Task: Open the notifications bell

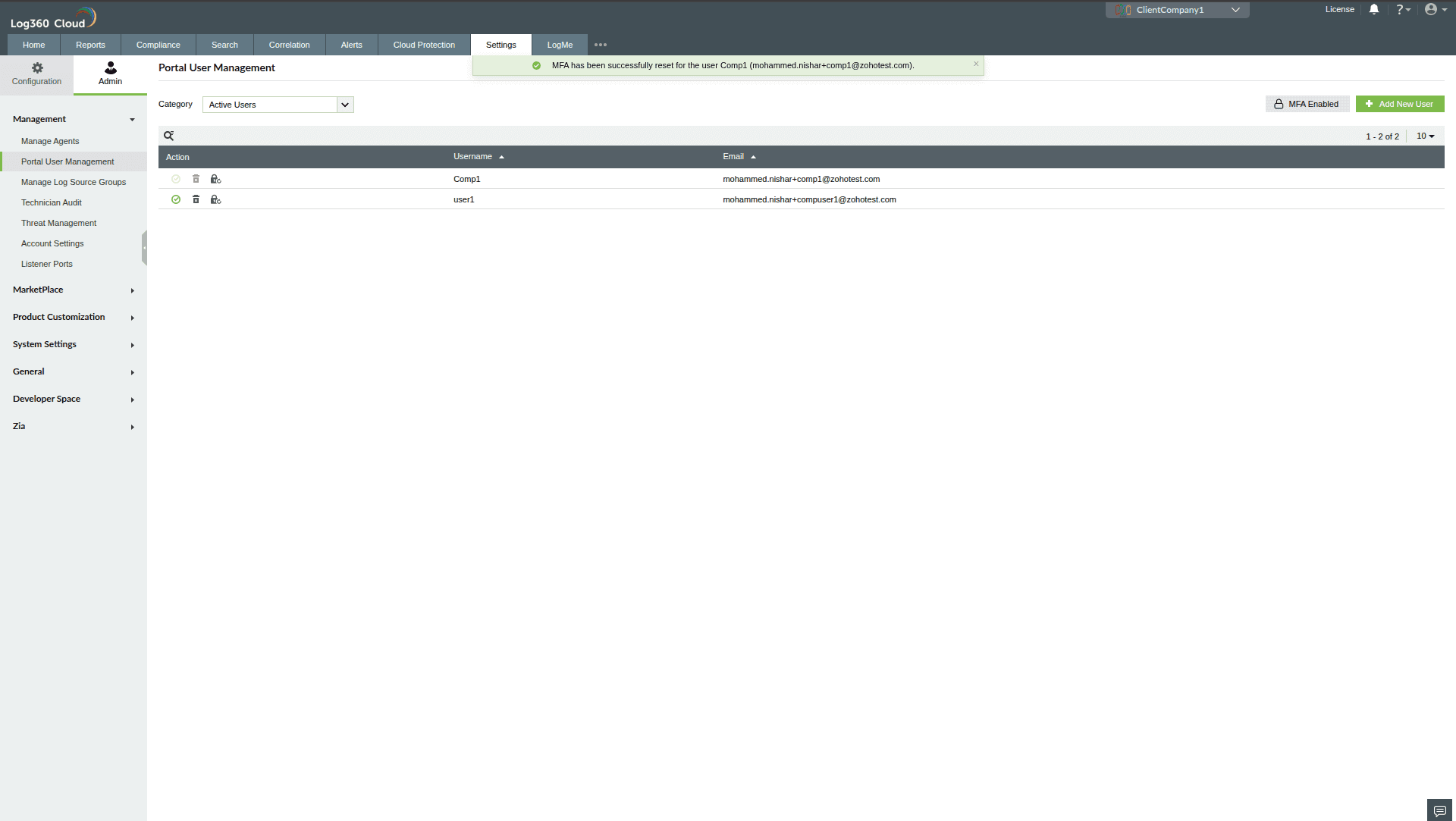Action: tap(1373, 9)
